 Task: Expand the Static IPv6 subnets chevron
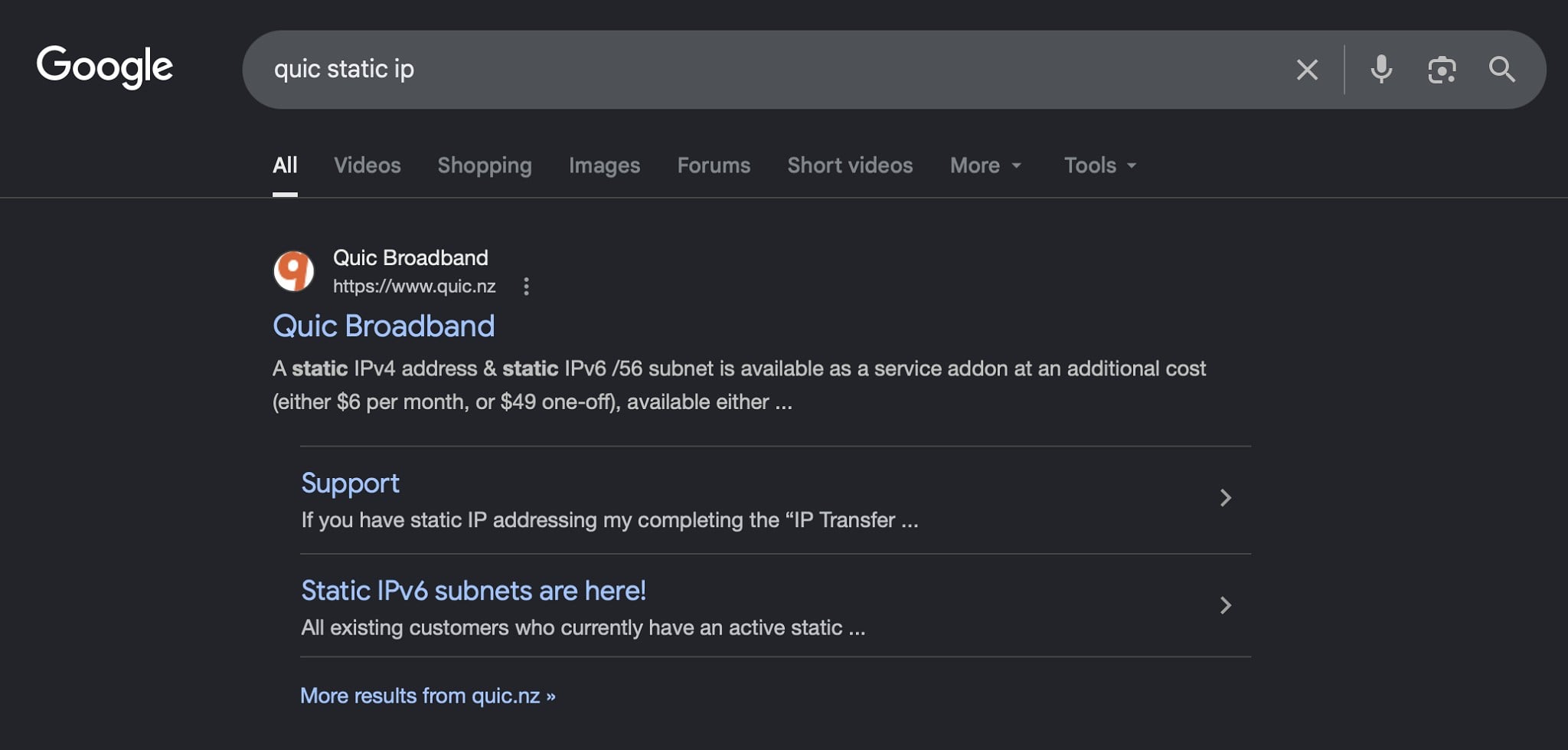(1225, 605)
